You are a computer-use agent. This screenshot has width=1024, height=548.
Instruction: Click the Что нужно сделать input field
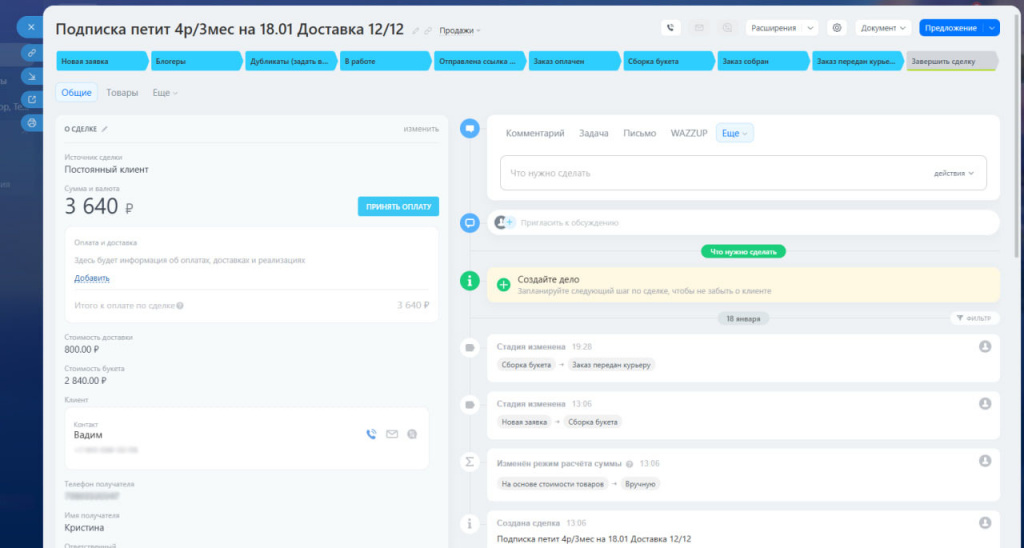[x=743, y=173]
